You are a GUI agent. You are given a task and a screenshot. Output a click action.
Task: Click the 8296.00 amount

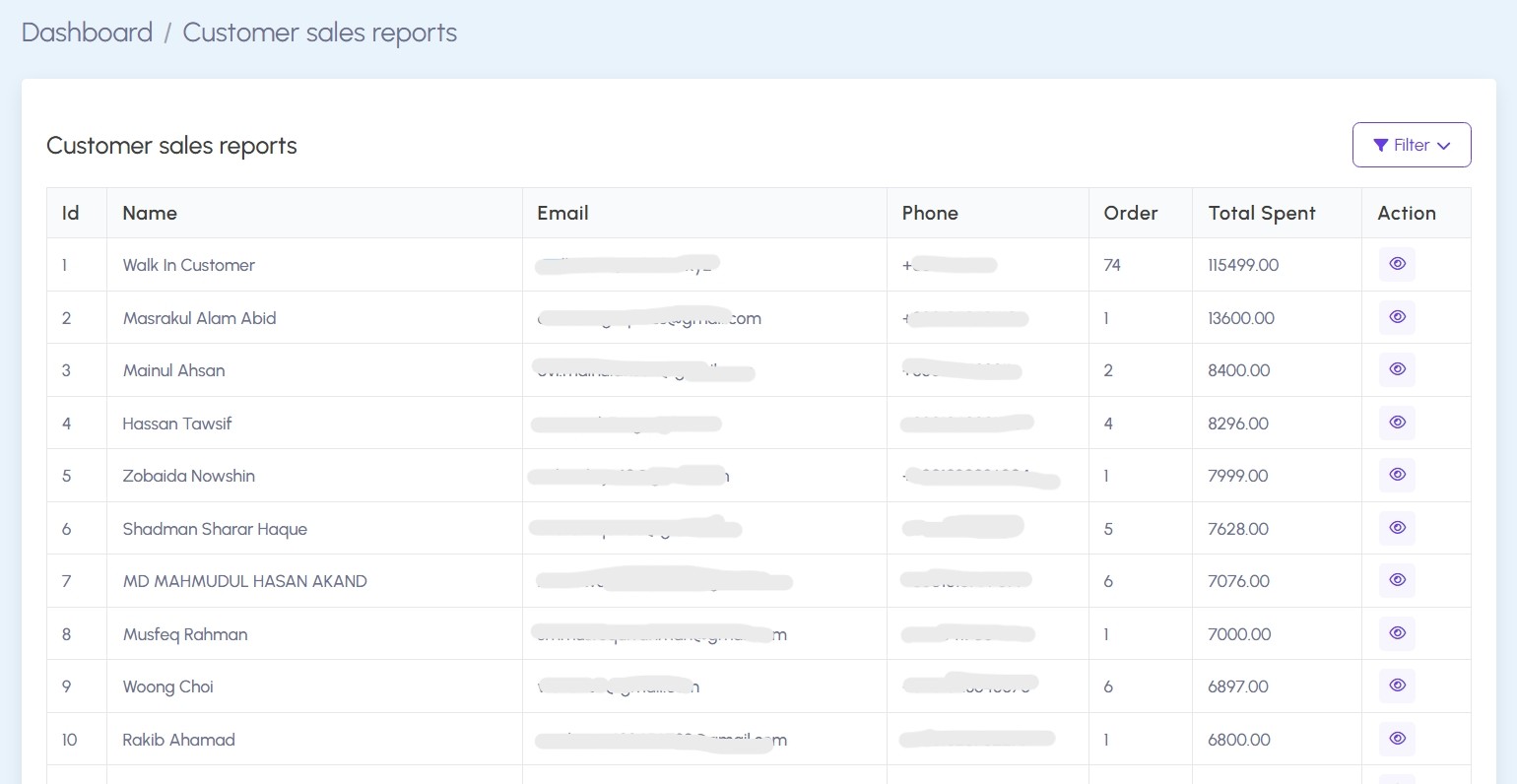[1238, 424]
